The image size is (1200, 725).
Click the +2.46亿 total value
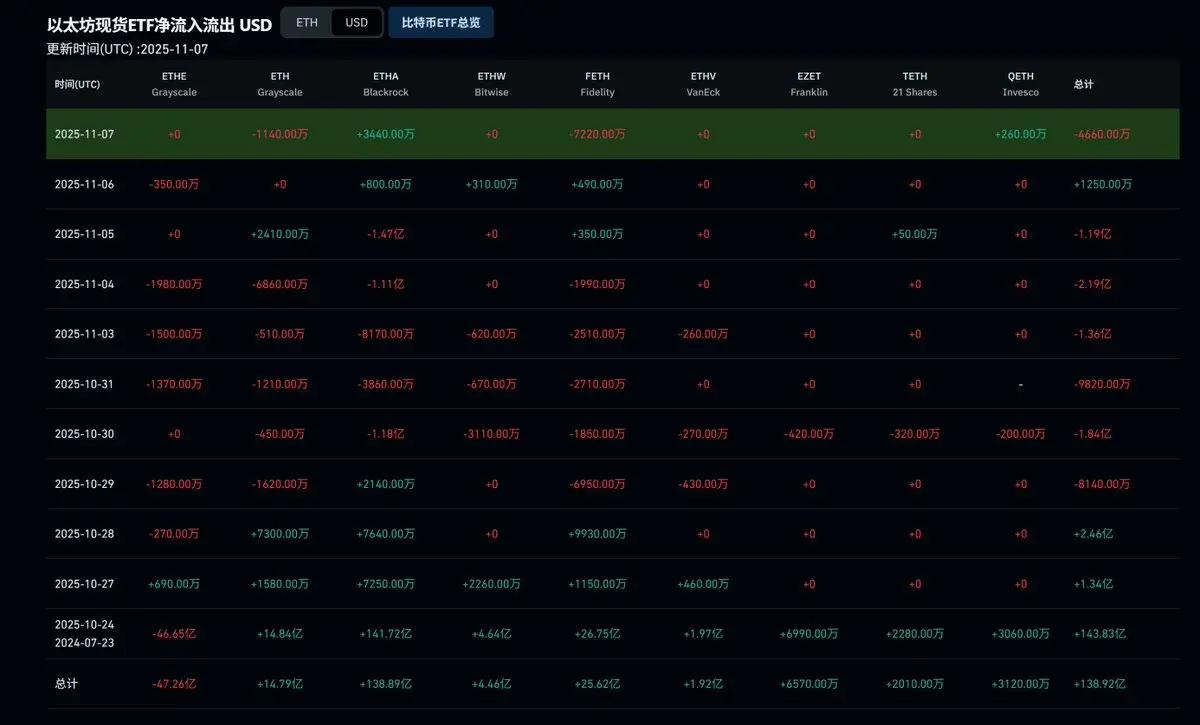(x=1093, y=534)
